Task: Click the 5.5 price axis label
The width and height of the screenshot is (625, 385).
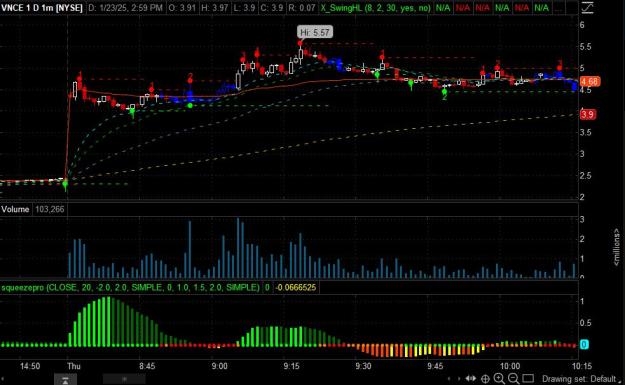Action: (586, 47)
